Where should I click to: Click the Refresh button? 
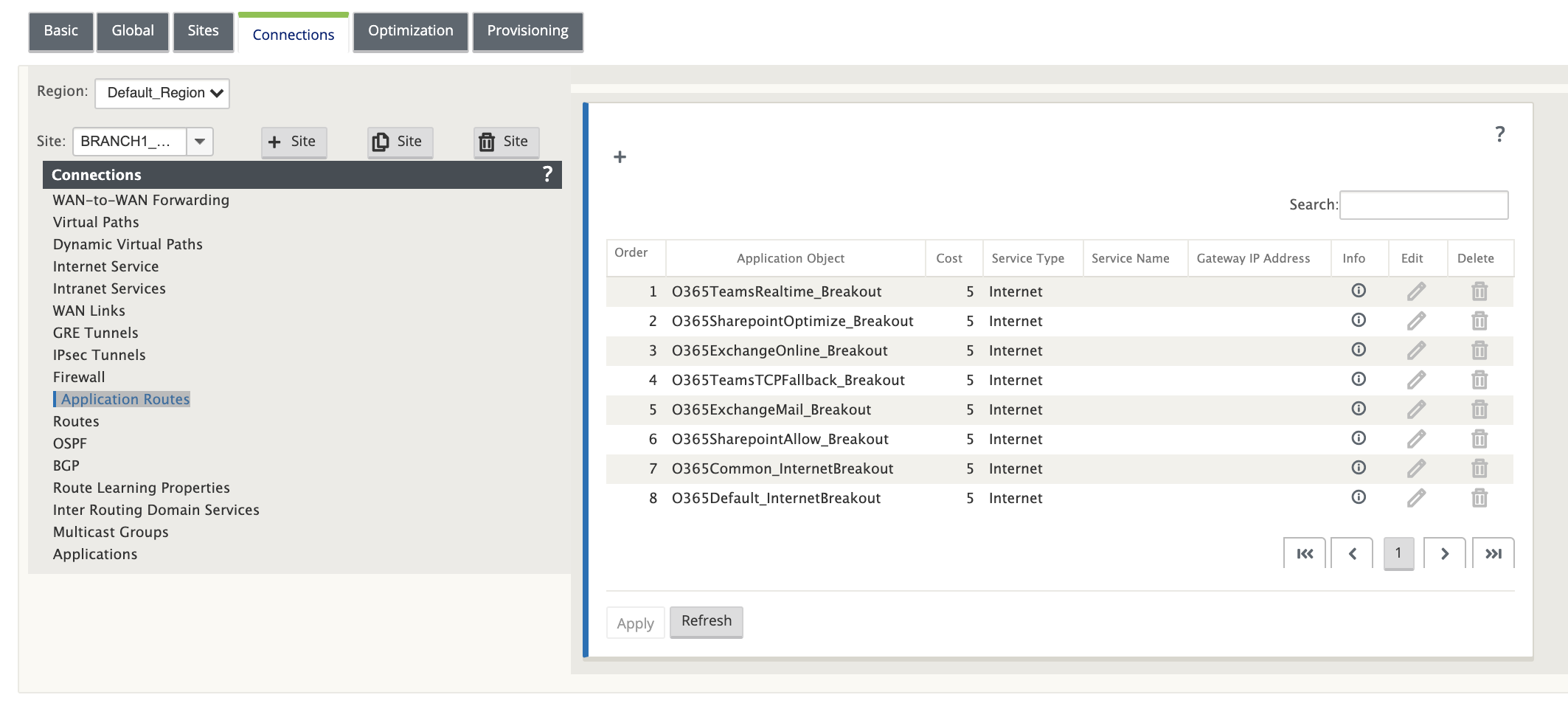coord(706,621)
